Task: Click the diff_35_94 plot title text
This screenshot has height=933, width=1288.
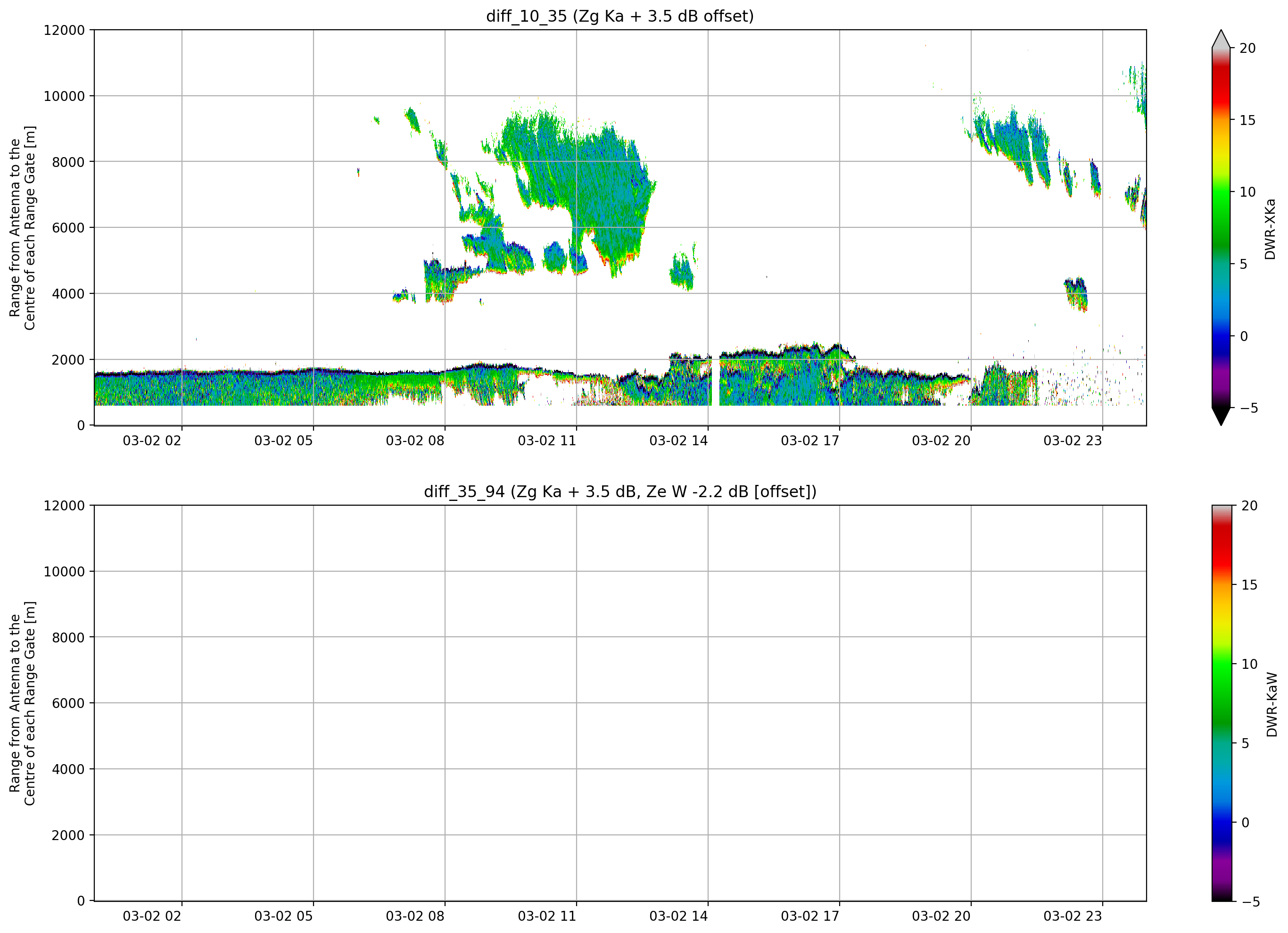Action: tap(619, 491)
